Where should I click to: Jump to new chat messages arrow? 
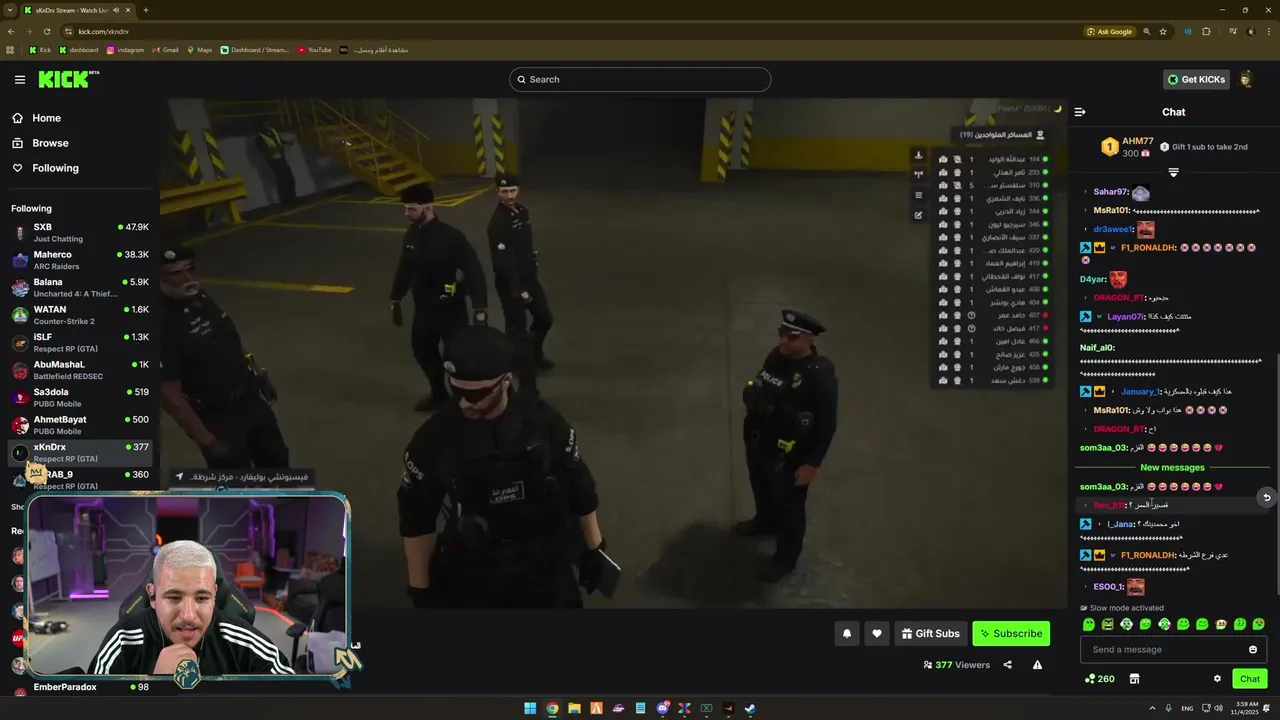[1266, 497]
